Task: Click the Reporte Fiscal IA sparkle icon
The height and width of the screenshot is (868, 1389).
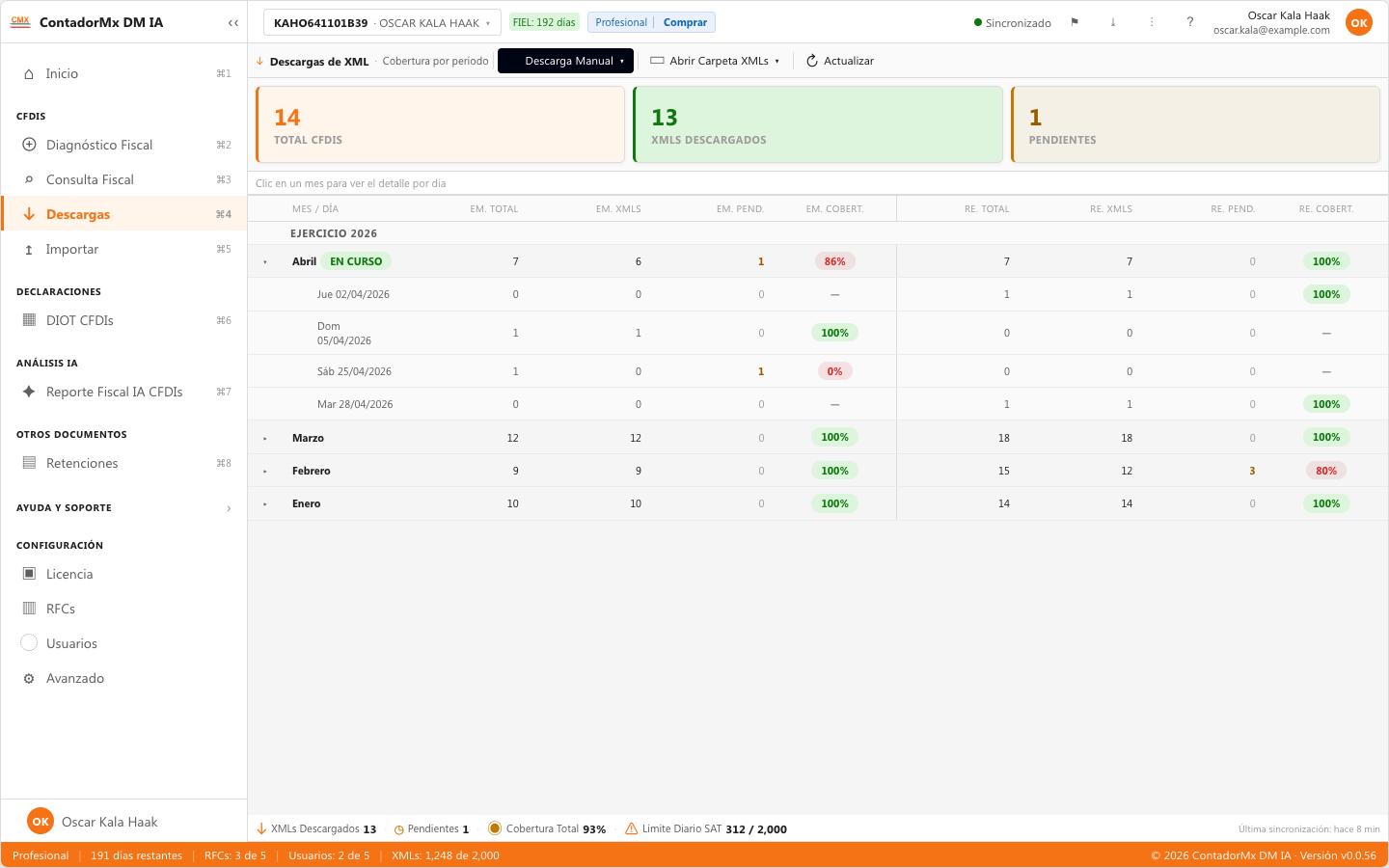Action: point(29,392)
